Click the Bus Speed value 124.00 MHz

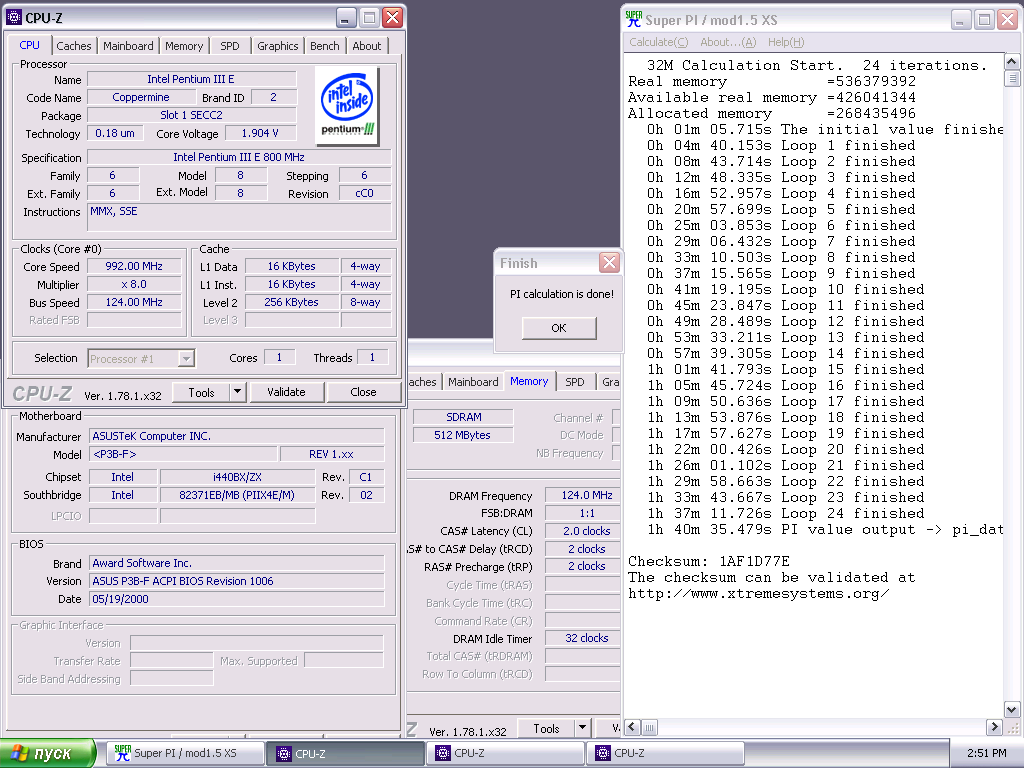coord(134,302)
